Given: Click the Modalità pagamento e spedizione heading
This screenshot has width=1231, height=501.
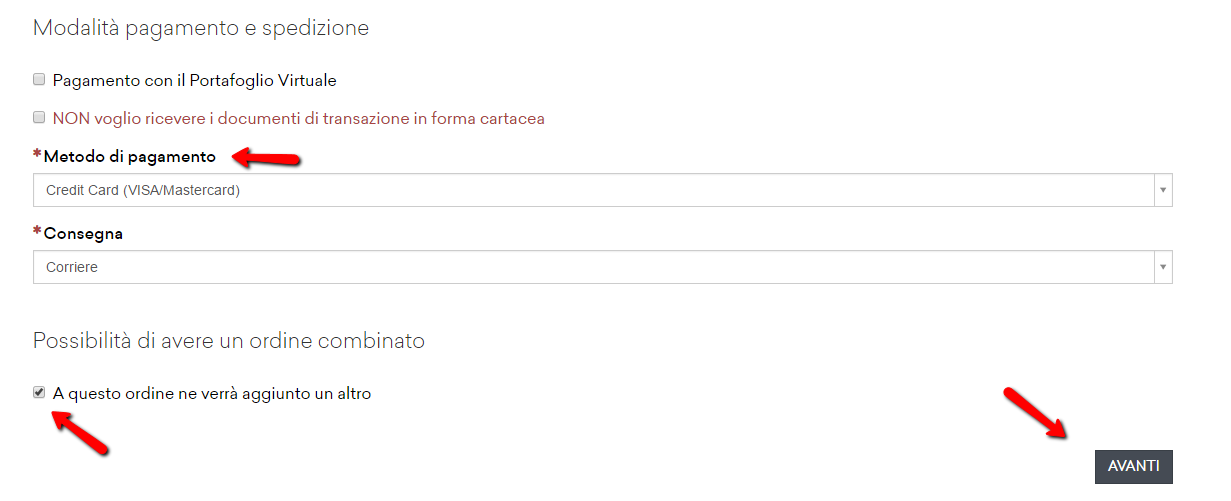Looking at the screenshot, I should pyautogui.click(x=201, y=28).
